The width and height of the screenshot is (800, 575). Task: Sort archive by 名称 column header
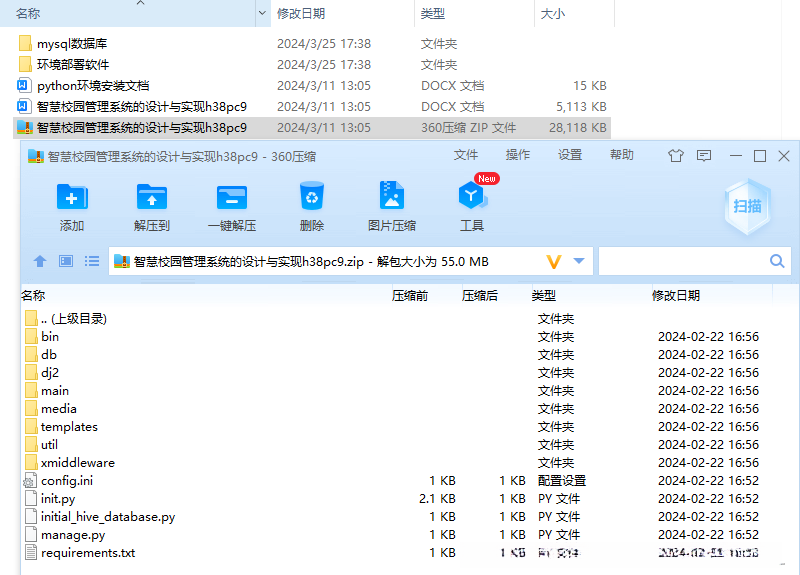[33, 296]
